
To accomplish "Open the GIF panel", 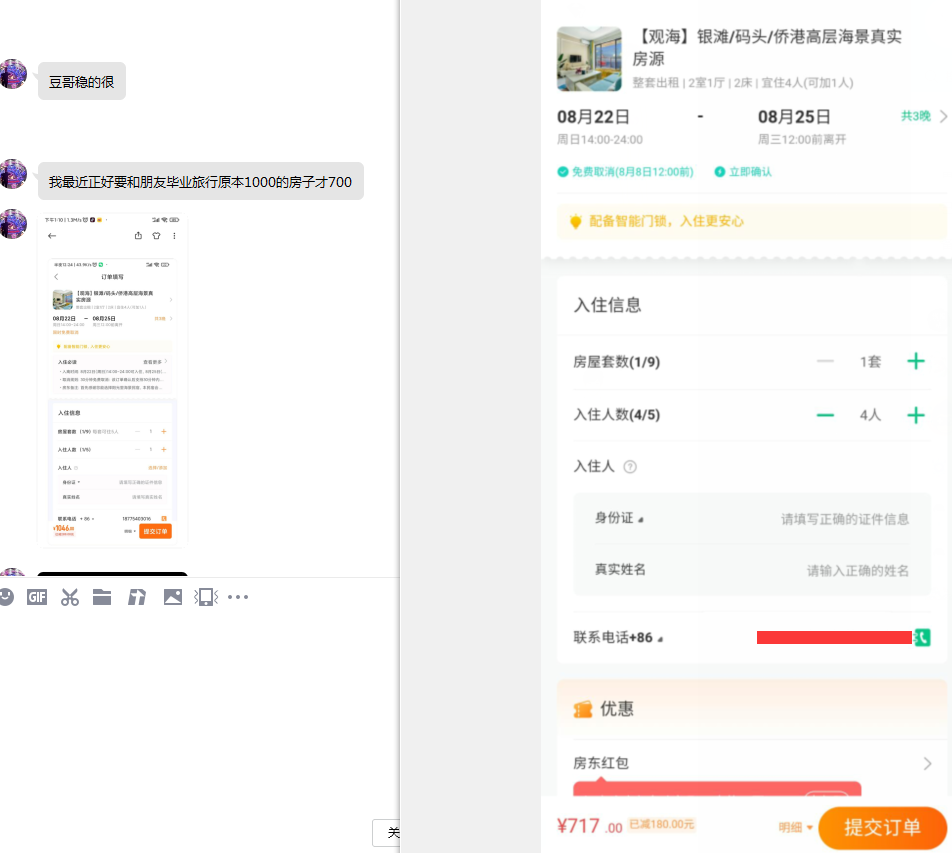I will click(37, 596).
